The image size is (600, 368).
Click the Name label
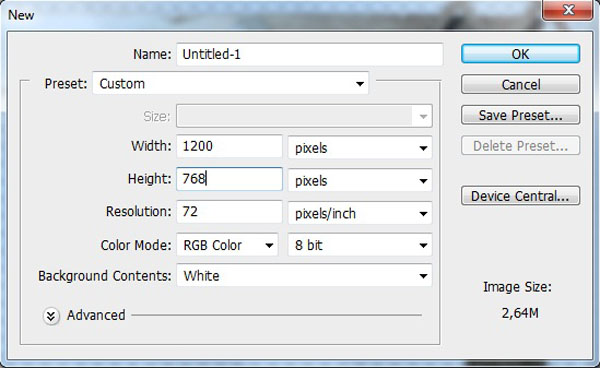[152, 54]
